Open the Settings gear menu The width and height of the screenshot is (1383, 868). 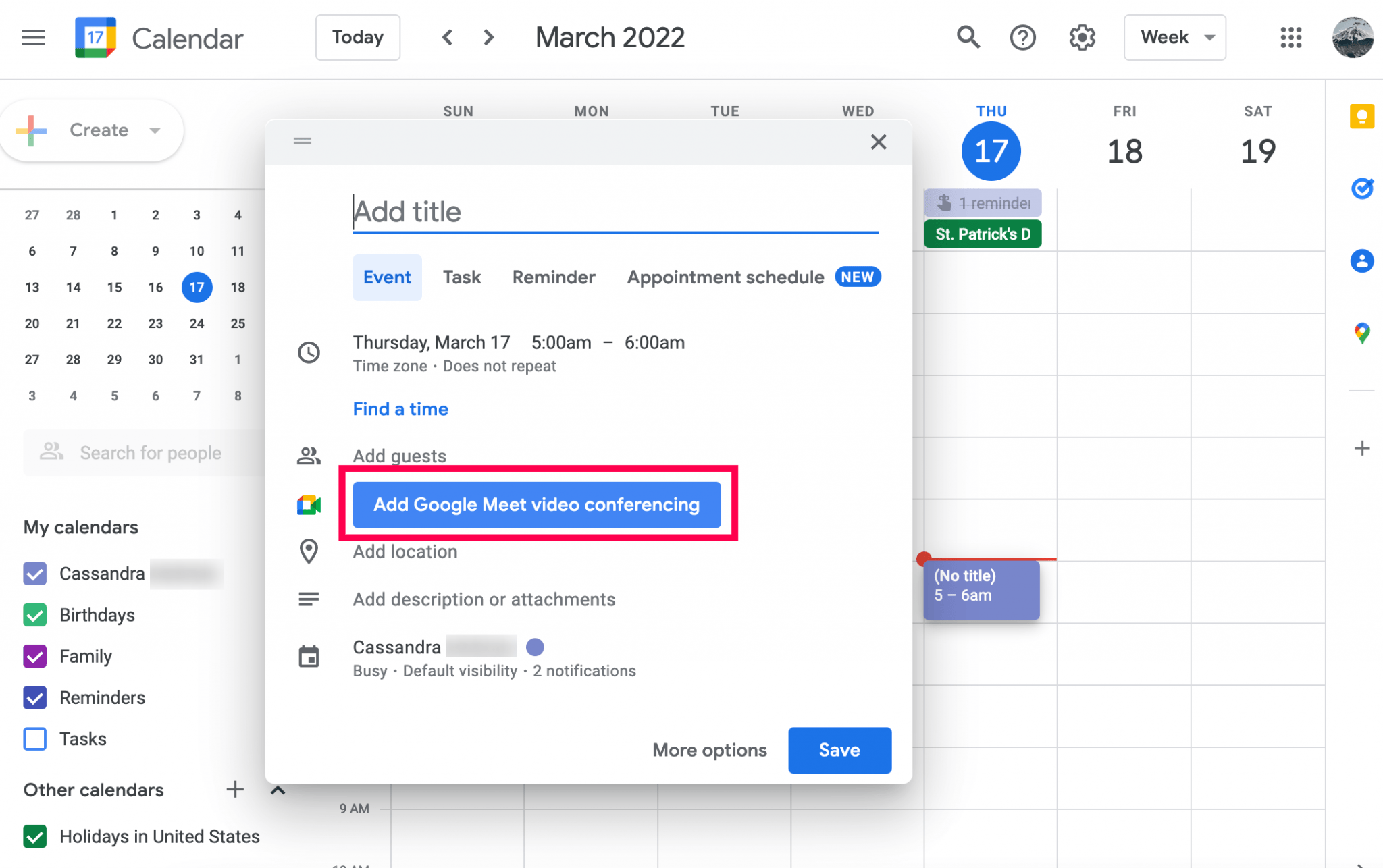click(1082, 38)
